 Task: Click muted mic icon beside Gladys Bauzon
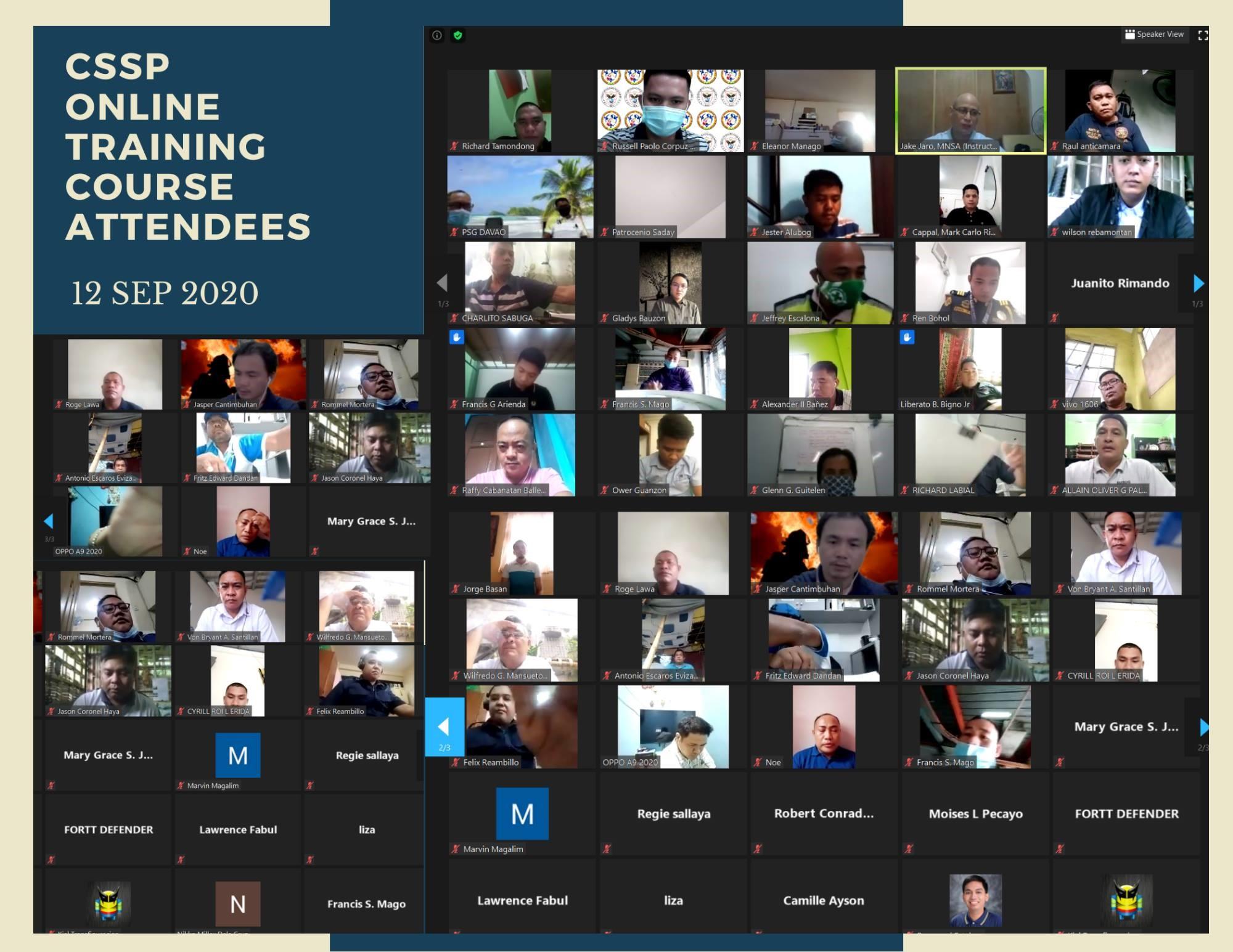[605, 318]
